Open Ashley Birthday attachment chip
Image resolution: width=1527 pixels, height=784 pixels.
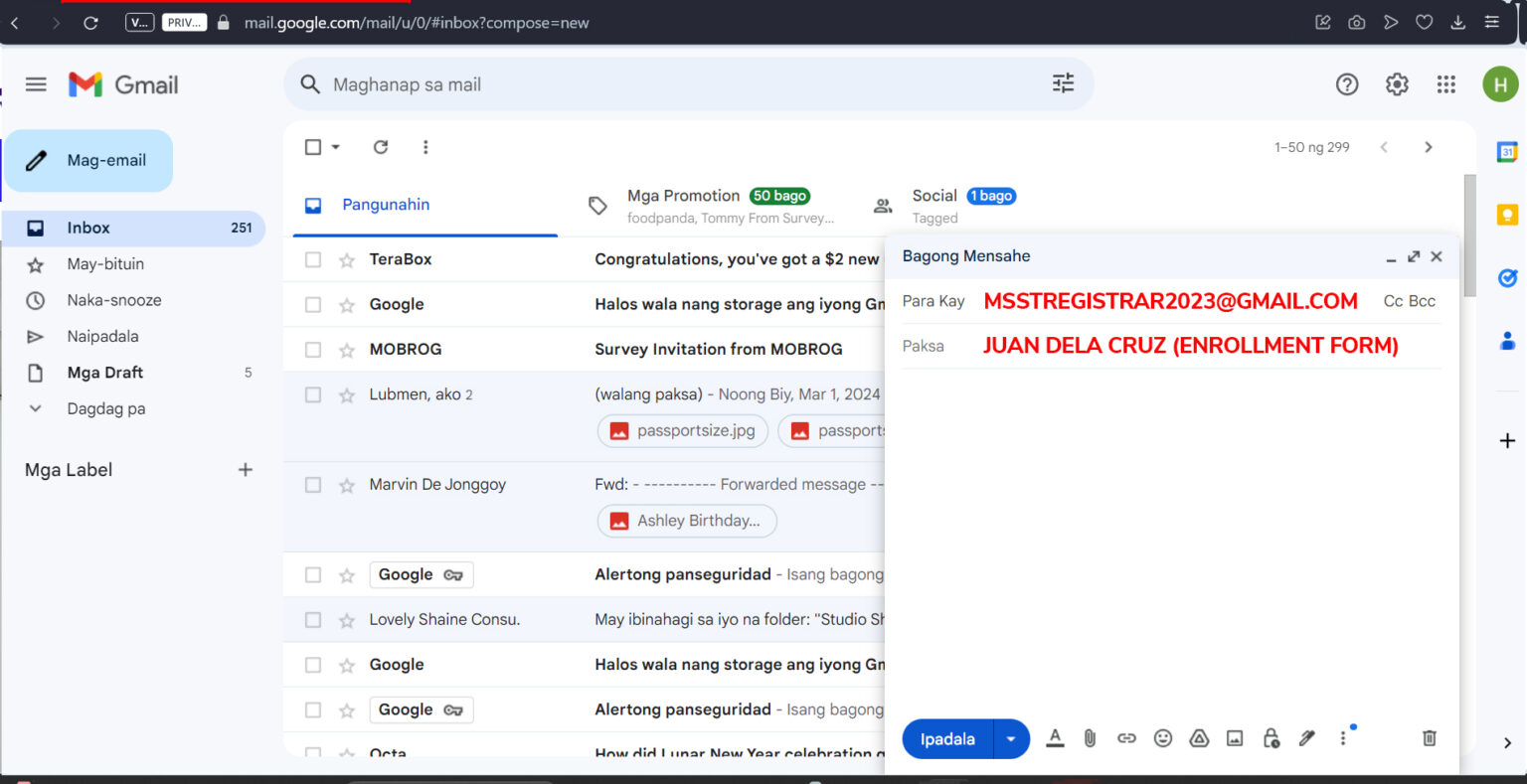click(687, 521)
